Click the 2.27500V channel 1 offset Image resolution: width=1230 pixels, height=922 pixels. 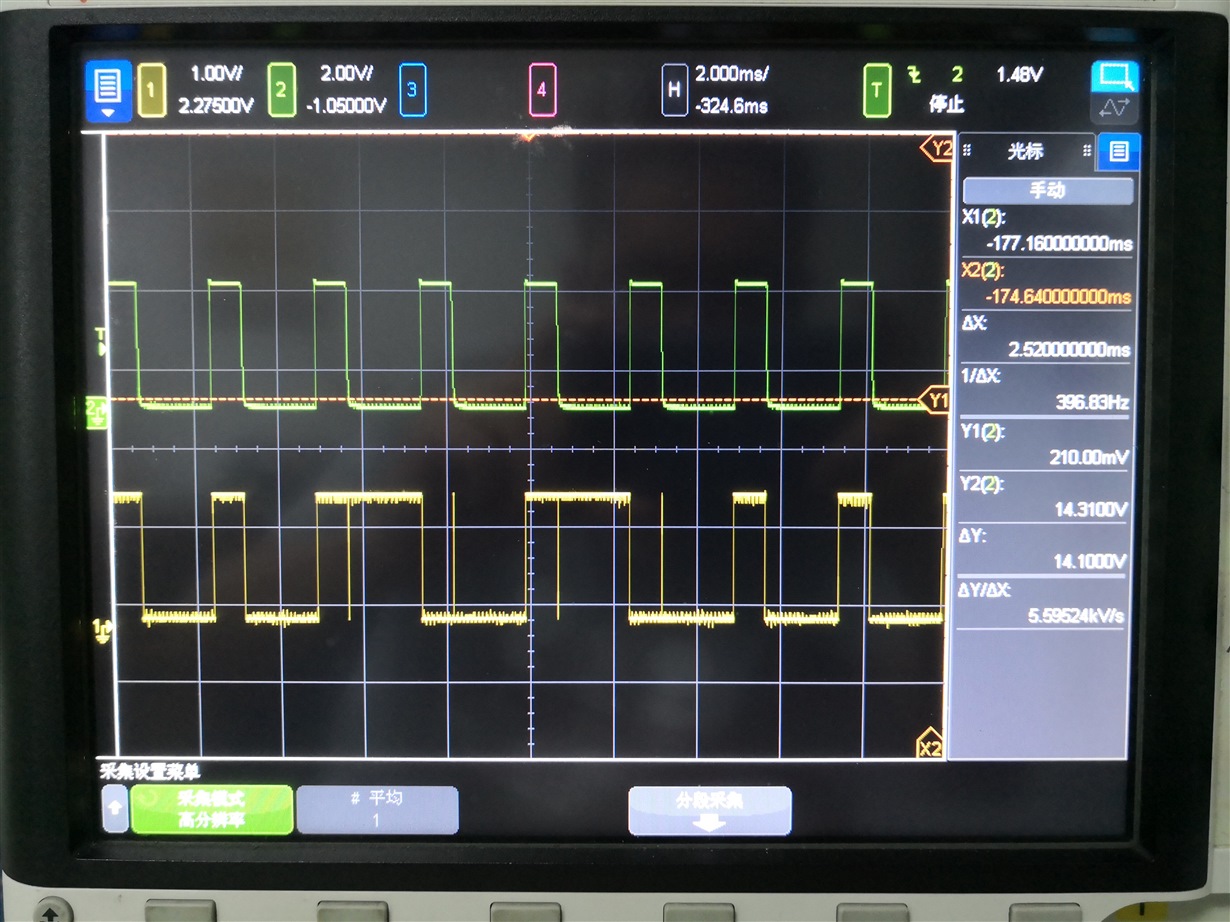pyautogui.click(x=216, y=105)
